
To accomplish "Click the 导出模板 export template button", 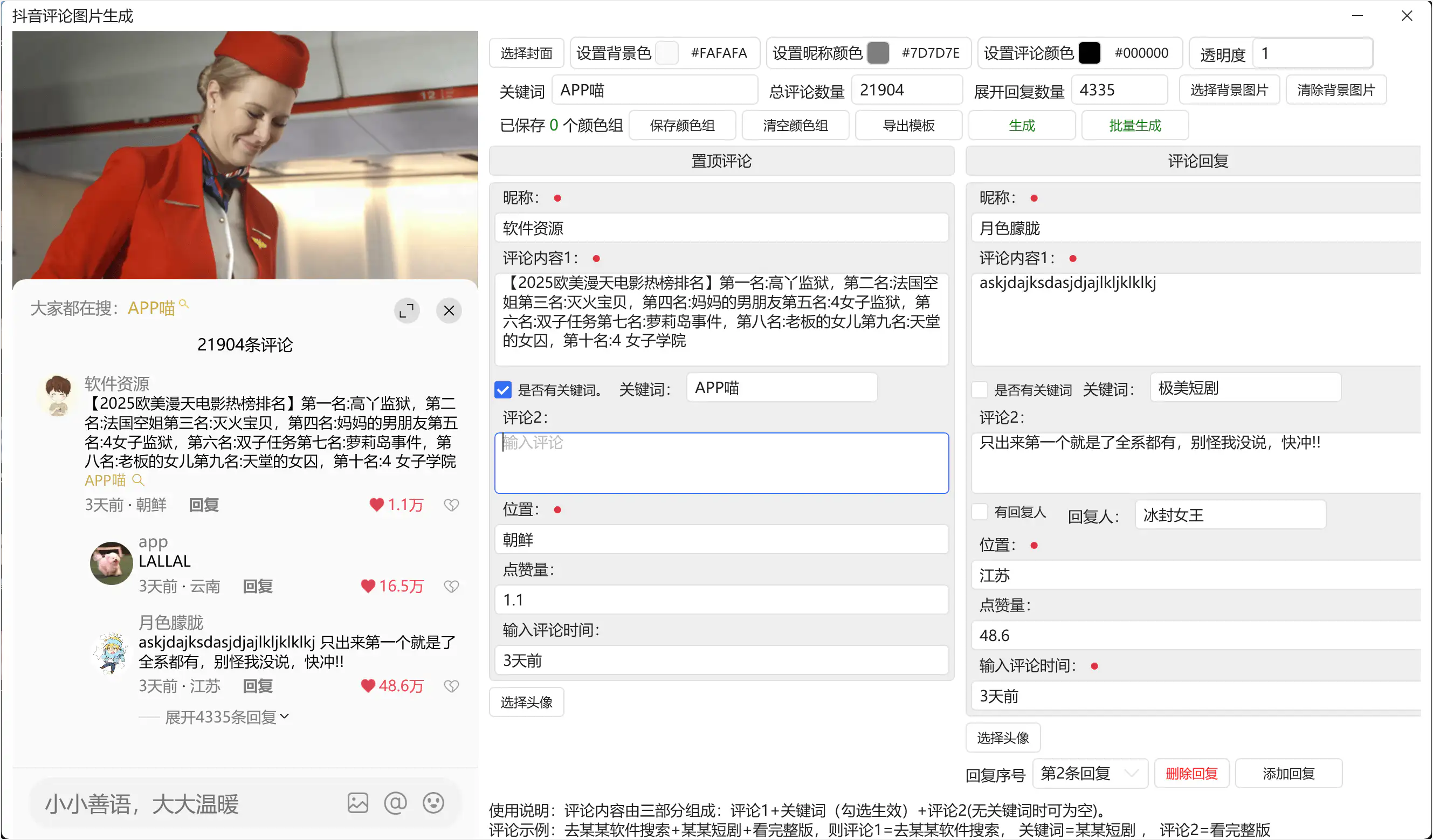I will pos(908,125).
